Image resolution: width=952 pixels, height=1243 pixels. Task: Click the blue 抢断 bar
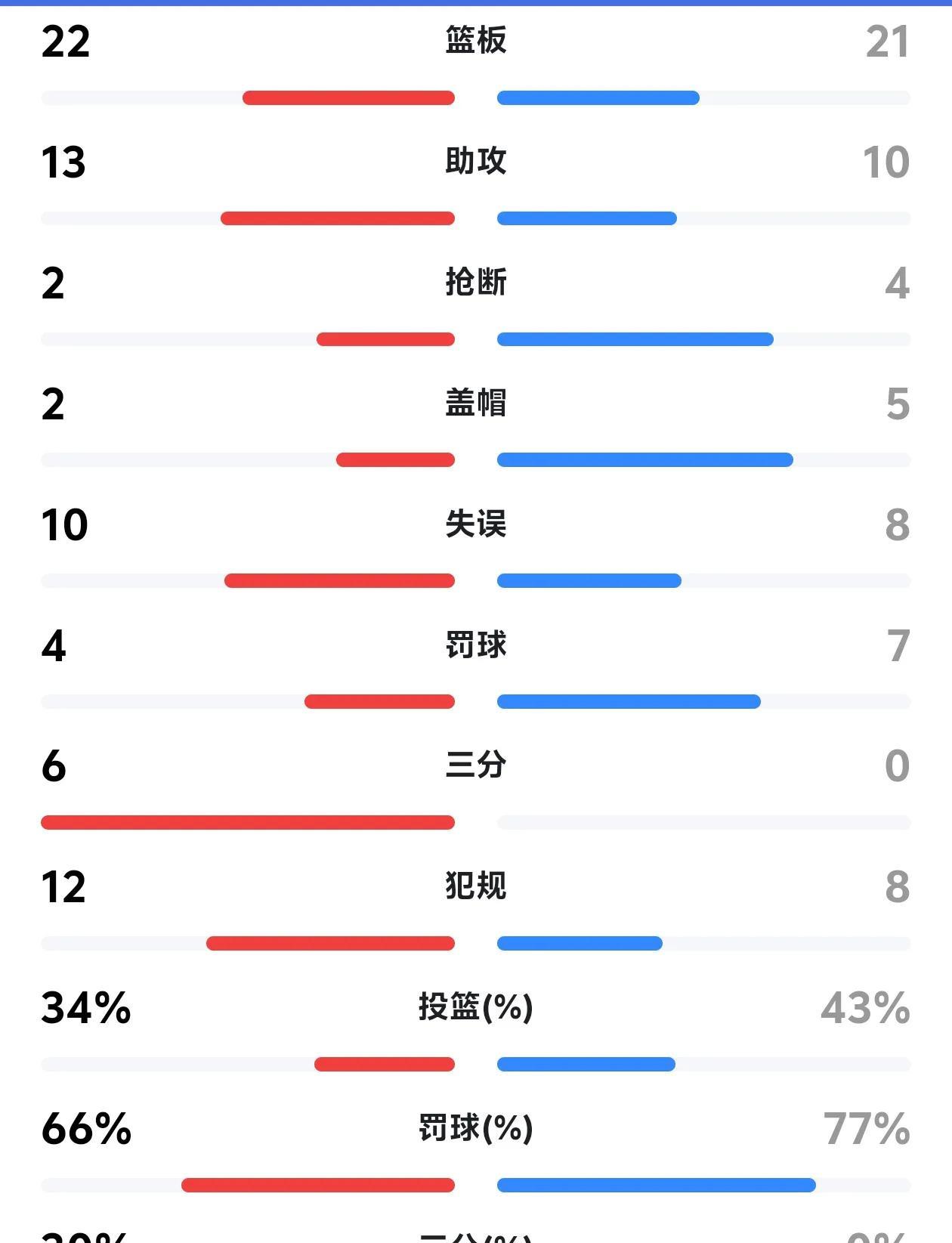[635, 339]
